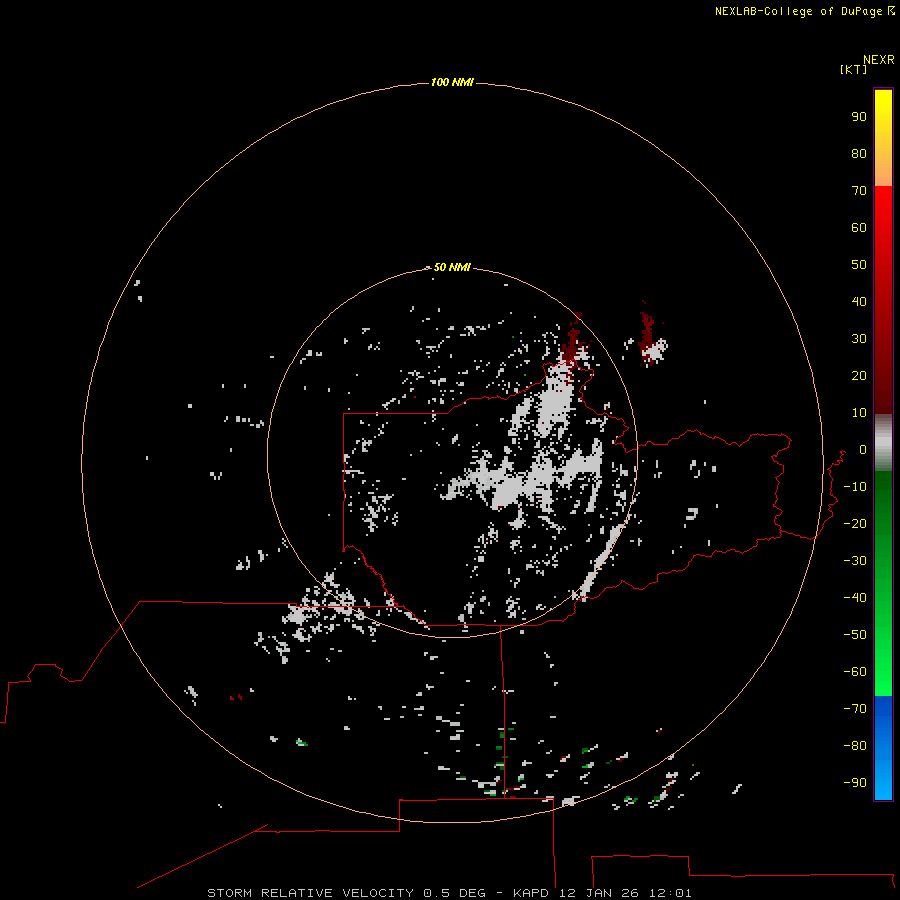900x900 pixels.
Task: Click the -60 knots scale label
Action: click(x=855, y=672)
